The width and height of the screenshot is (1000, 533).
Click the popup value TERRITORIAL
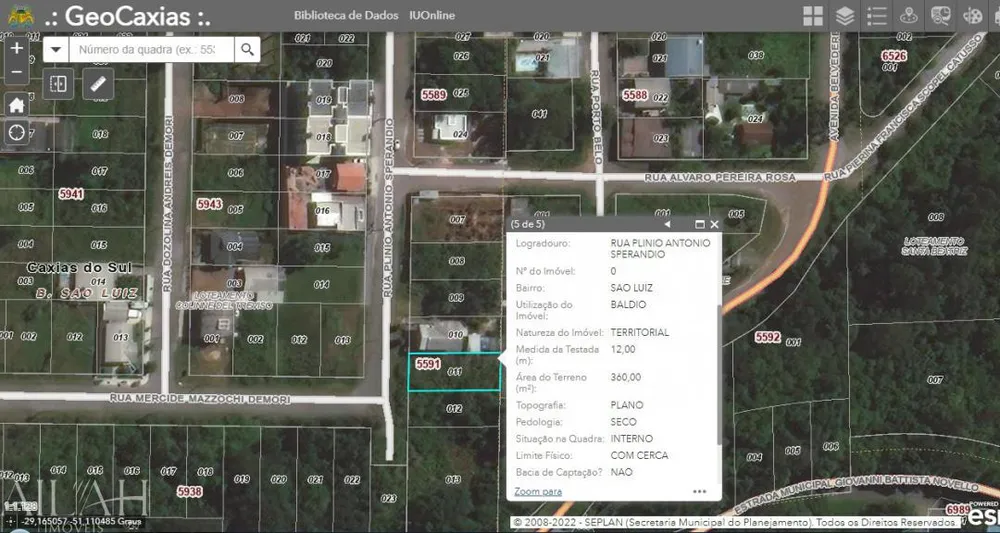click(x=640, y=333)
